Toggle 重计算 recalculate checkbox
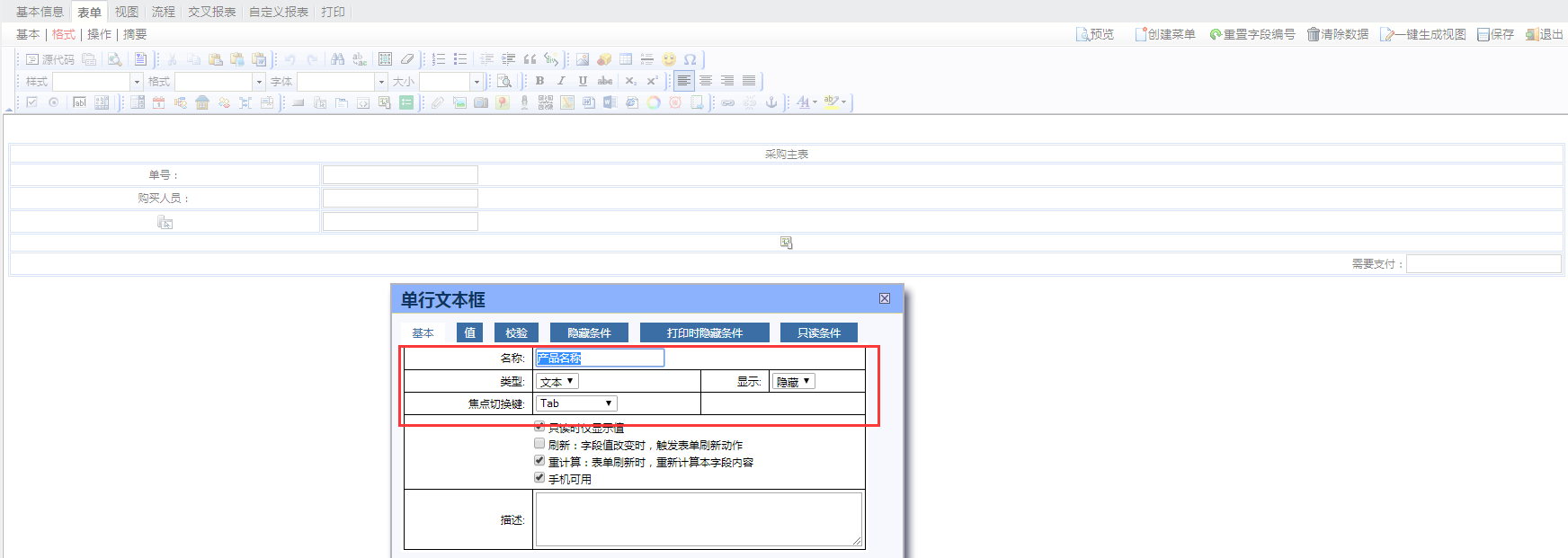1568x558 pixels. click(539, 461)
